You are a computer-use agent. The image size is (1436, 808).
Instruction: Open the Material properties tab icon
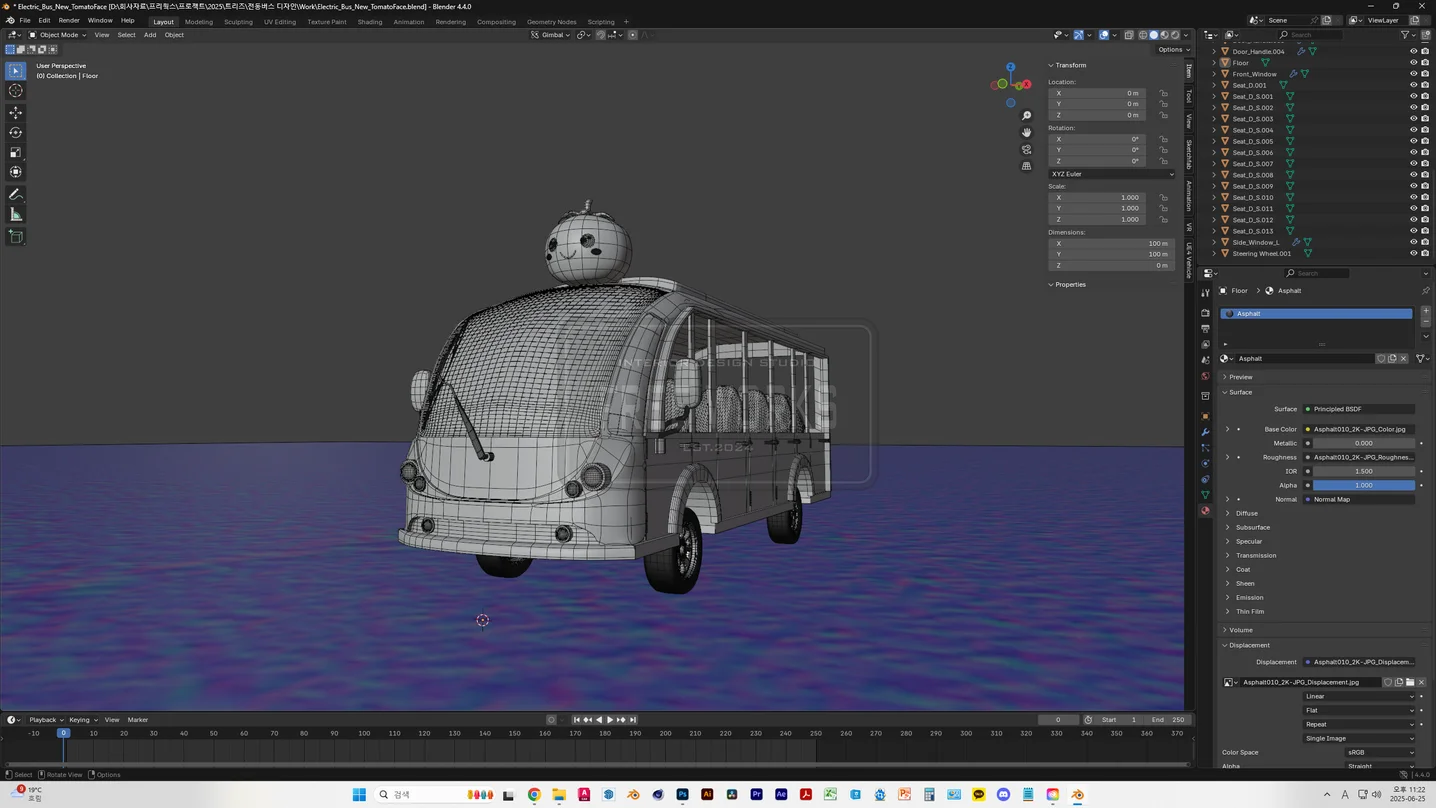coord(1205,511)
